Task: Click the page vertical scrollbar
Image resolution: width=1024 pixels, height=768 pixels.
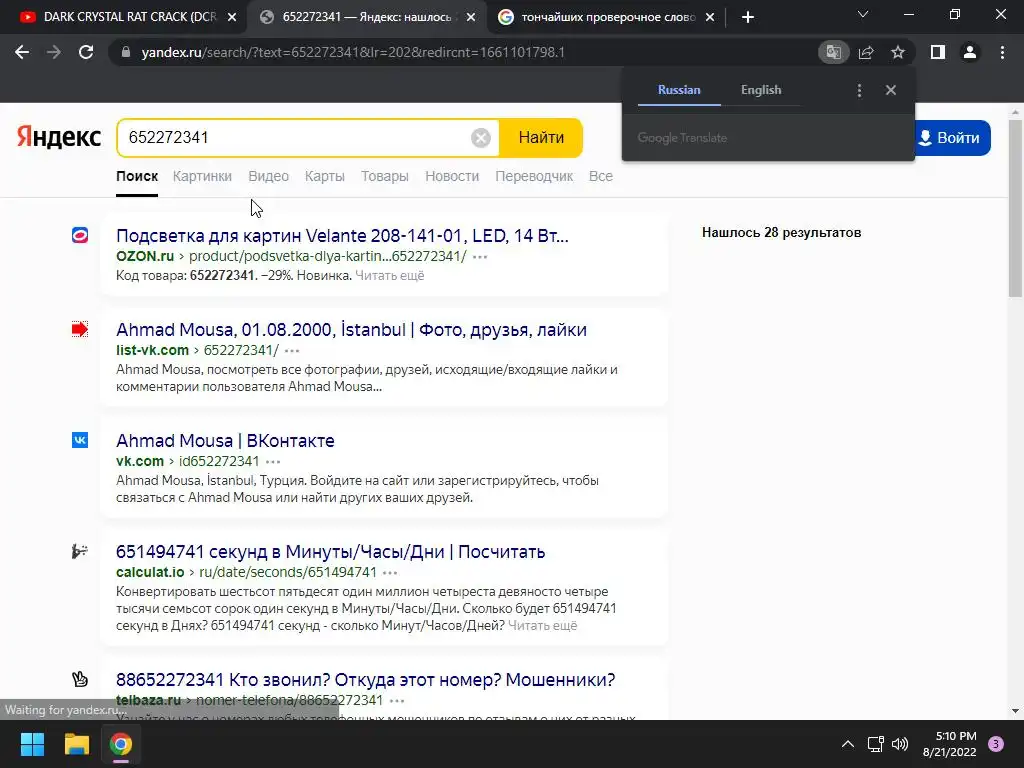Action: 1015,208
